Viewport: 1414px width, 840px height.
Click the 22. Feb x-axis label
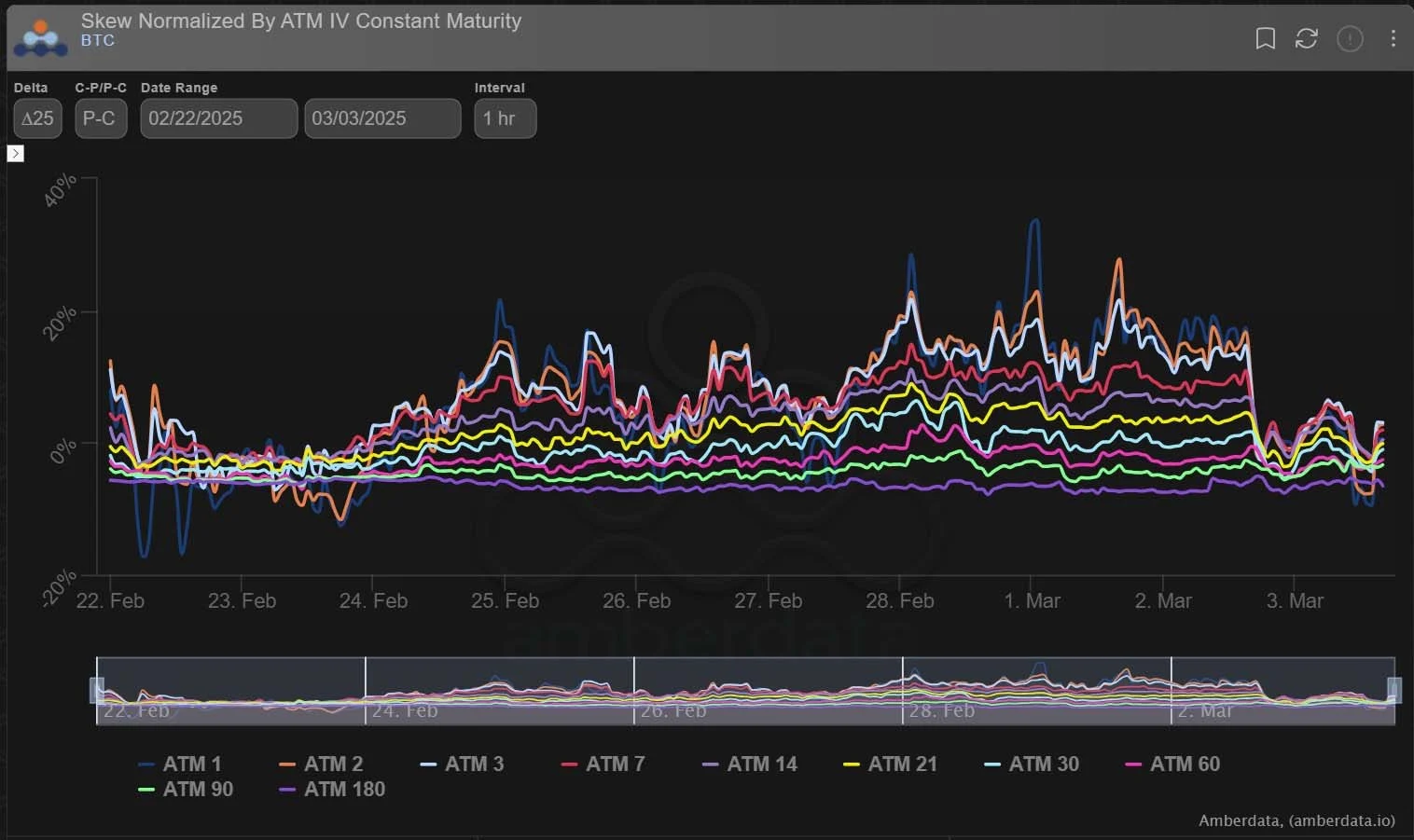(x=110, y=600)
